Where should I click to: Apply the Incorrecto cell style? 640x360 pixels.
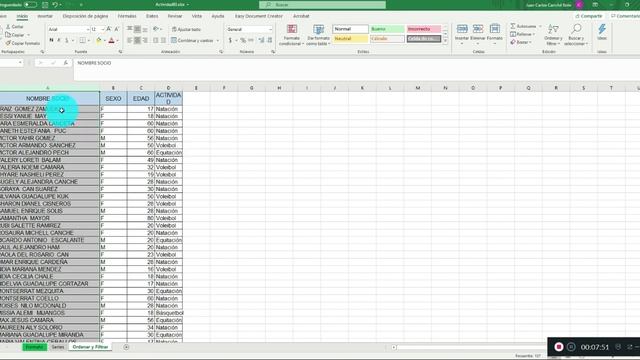[424, 29]
